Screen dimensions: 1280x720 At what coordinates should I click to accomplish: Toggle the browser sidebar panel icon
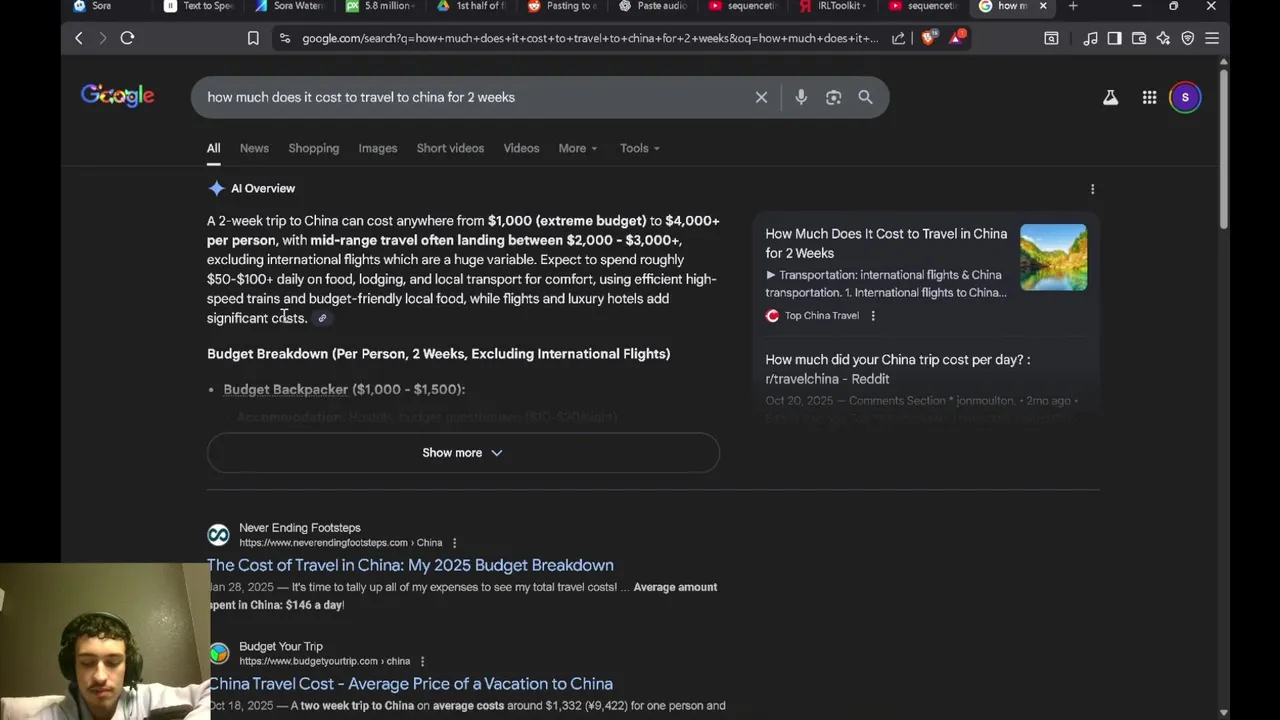(1114, 38)
